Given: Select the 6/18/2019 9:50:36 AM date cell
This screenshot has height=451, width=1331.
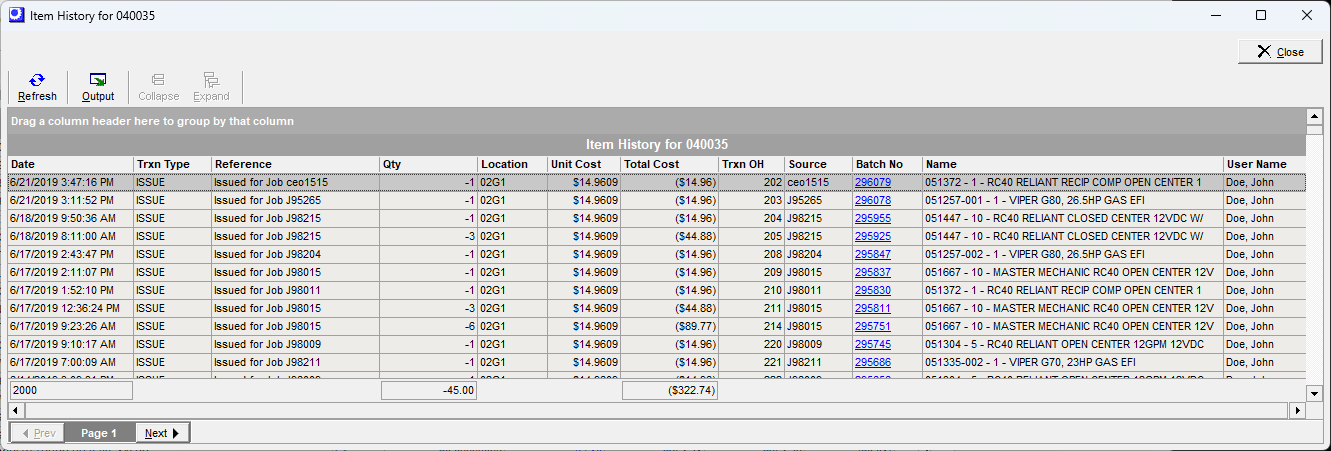Looking at the screenshot, I should (70, 218).
